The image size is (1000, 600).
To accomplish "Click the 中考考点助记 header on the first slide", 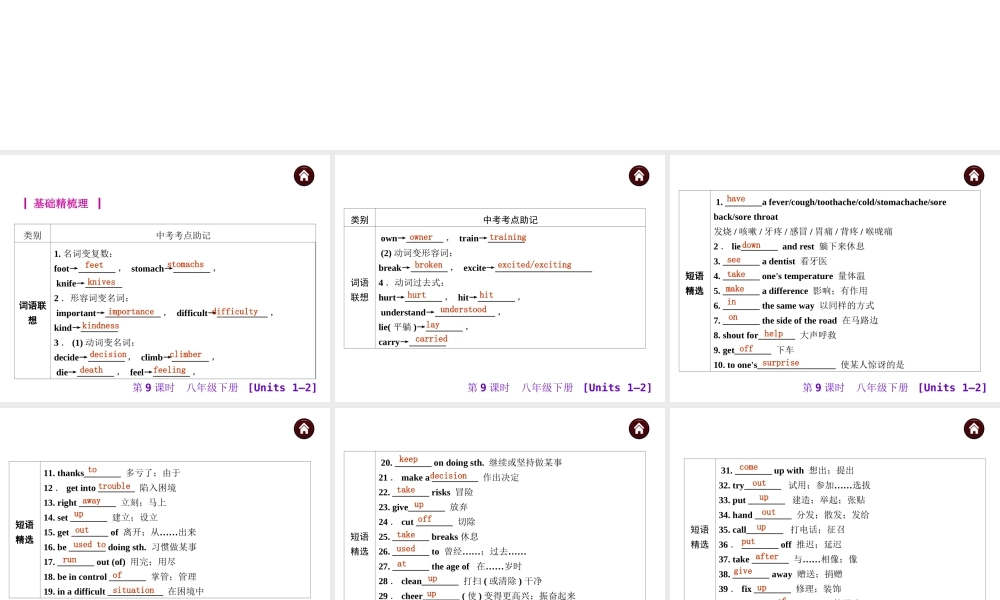I will pyautogui.click(x=183, y=235).
